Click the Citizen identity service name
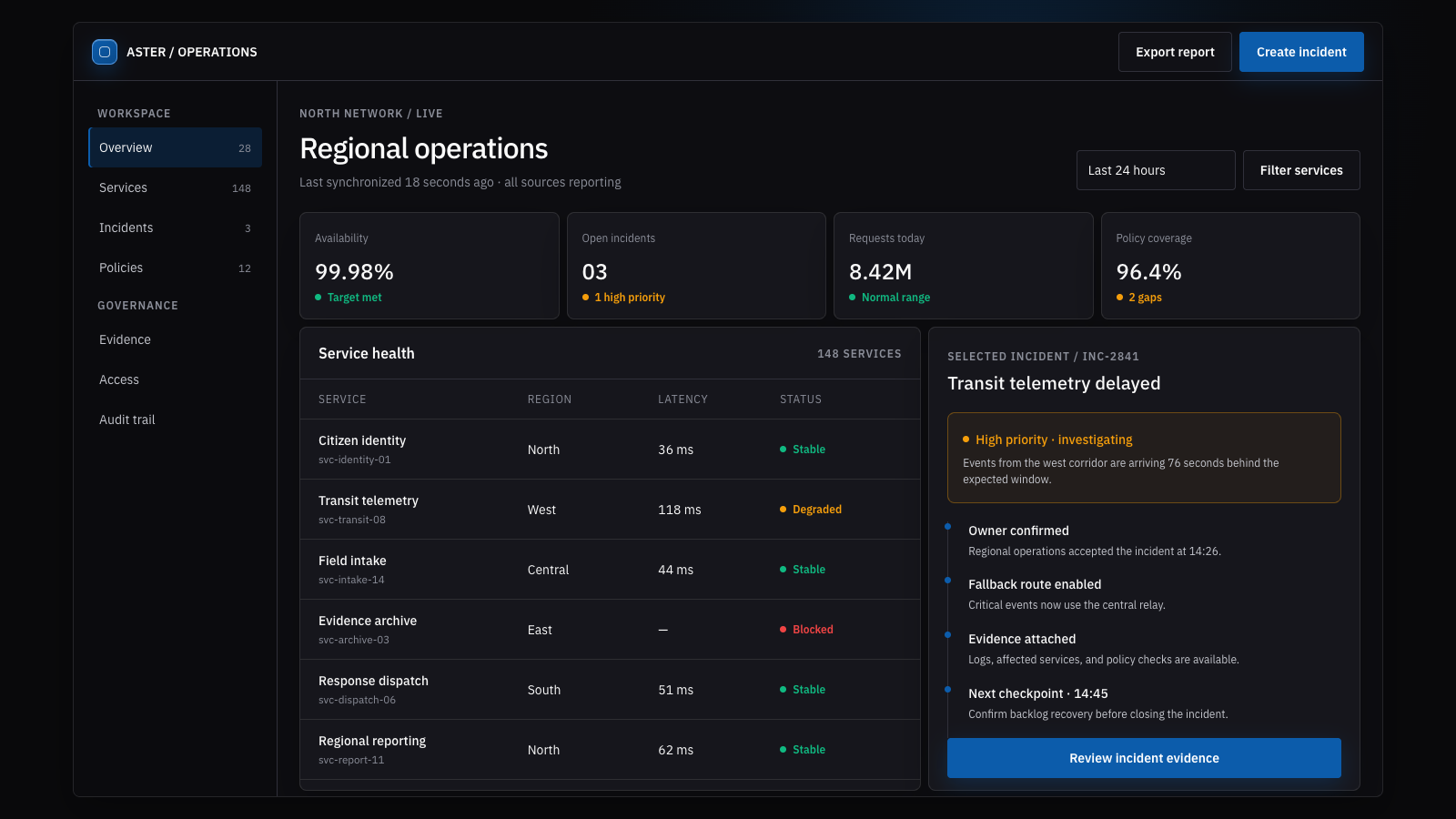The width and height of the screenshot is (1456, 819). point(362,440)
